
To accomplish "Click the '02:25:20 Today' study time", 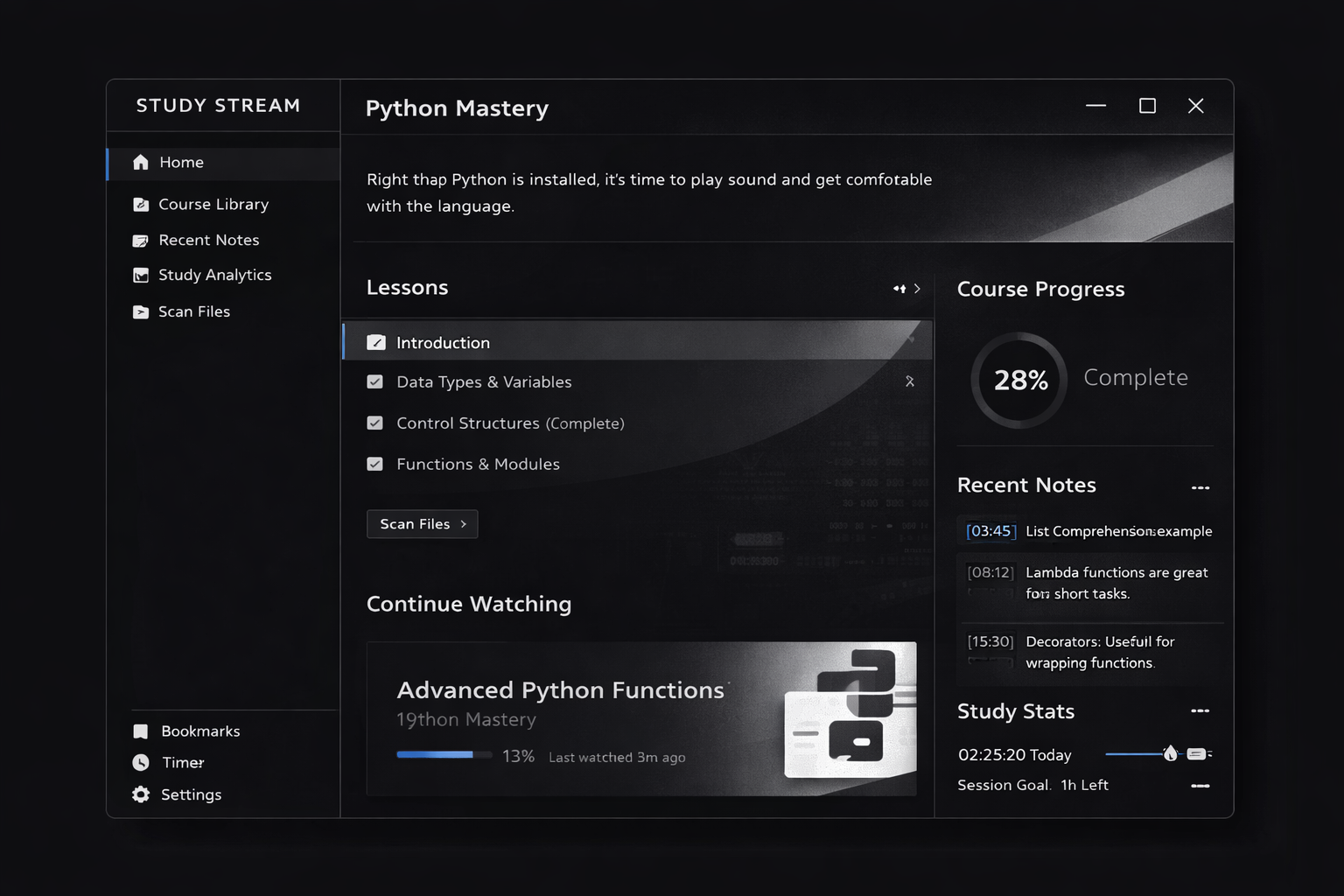I will pos(1014,755).
